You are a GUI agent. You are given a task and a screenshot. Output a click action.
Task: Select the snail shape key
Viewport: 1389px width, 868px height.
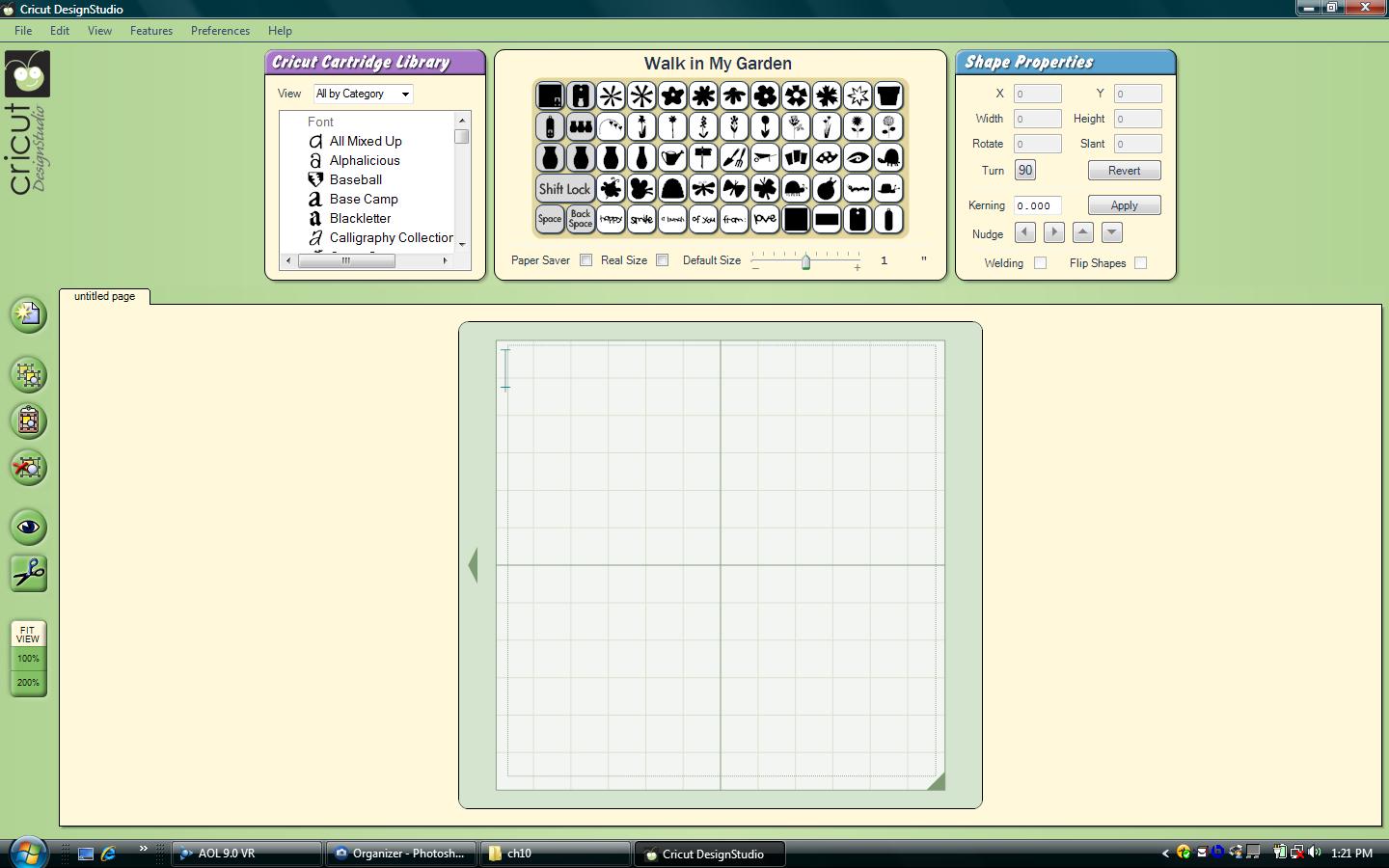[888, 188]
